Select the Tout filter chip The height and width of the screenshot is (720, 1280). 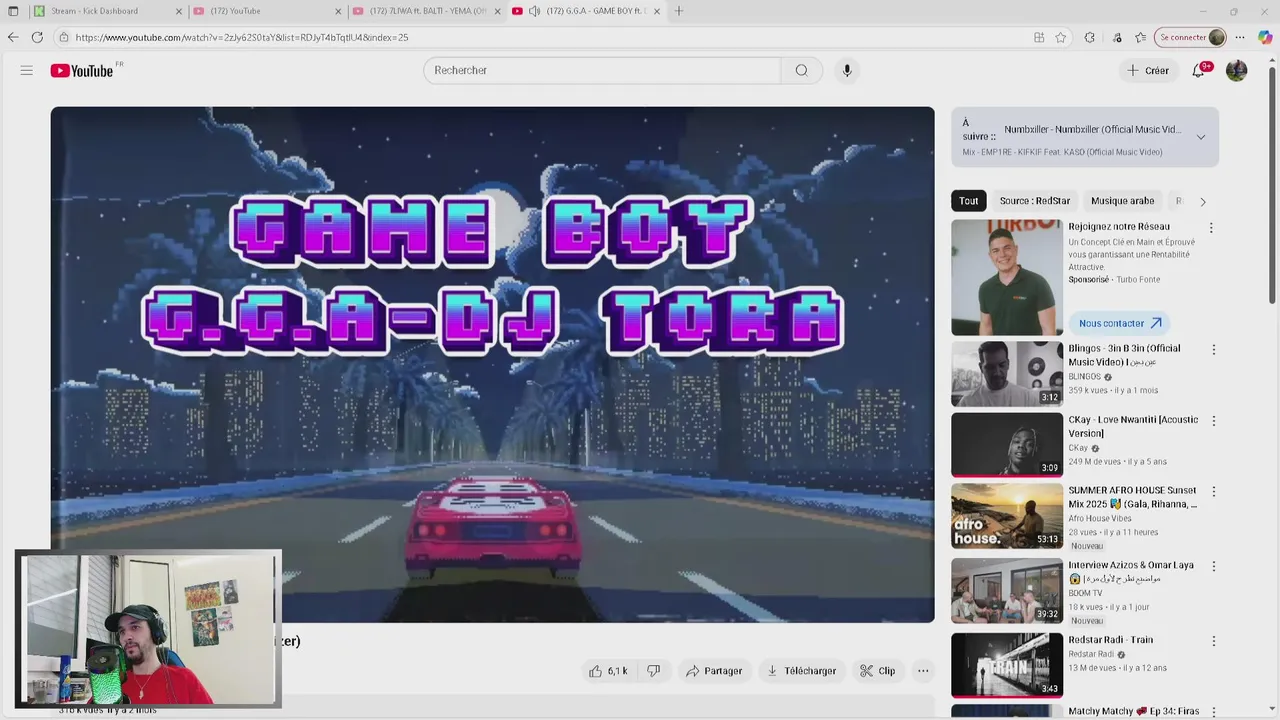point(969,201)
